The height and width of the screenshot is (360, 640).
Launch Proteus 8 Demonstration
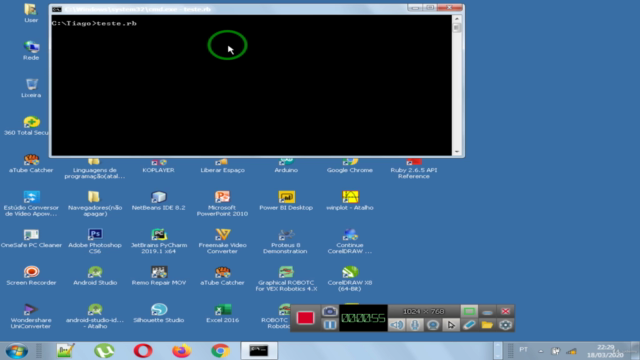pos(286,241)
